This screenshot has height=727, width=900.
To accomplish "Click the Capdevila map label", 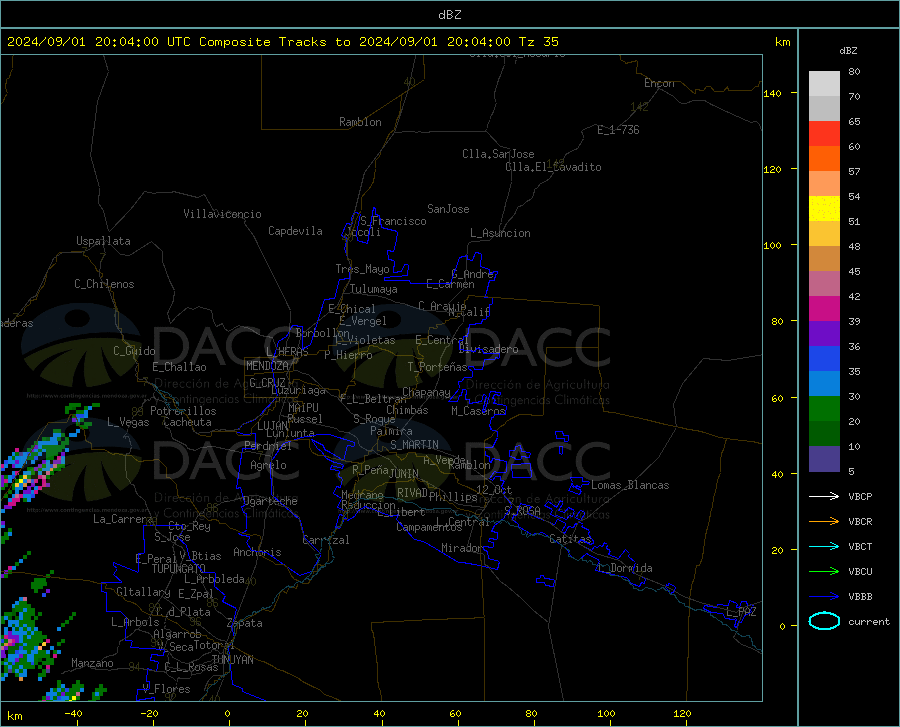I will click(295, 231).
